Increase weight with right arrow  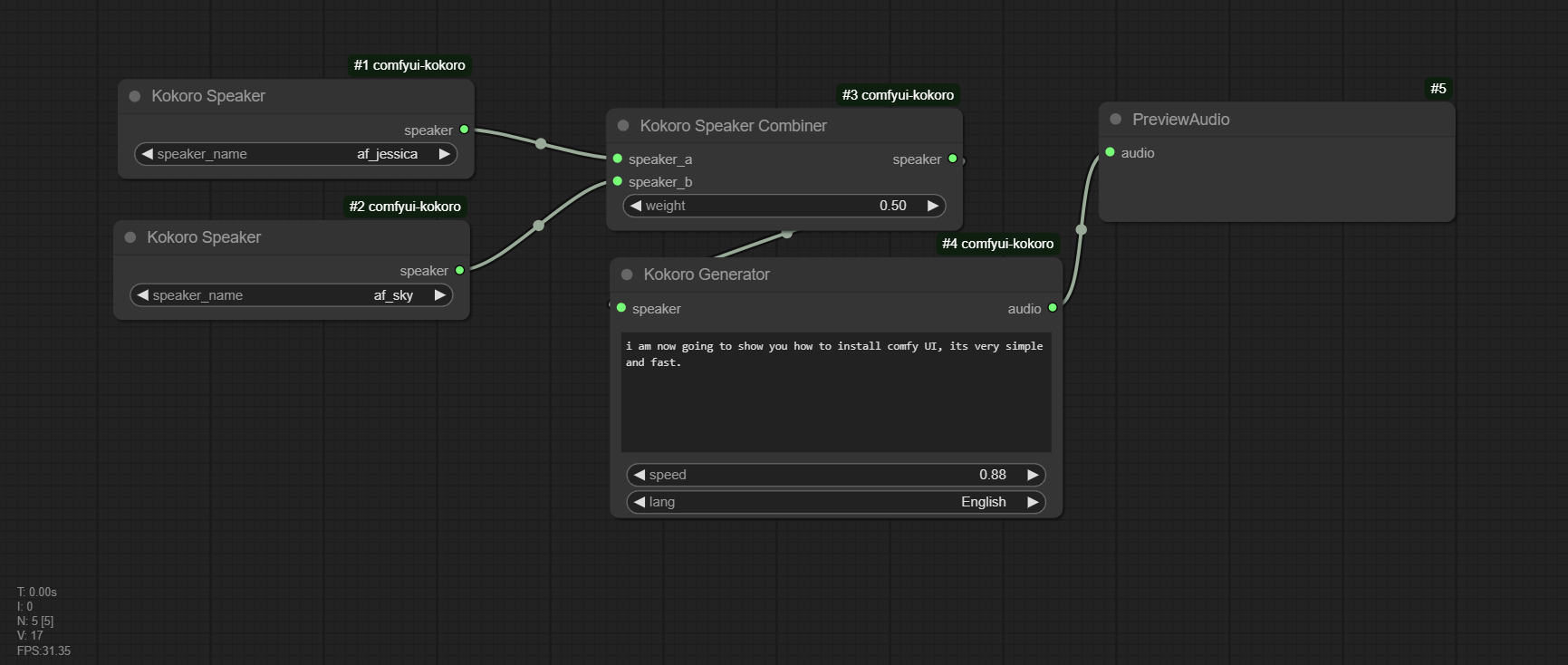(x=932, y=206)
